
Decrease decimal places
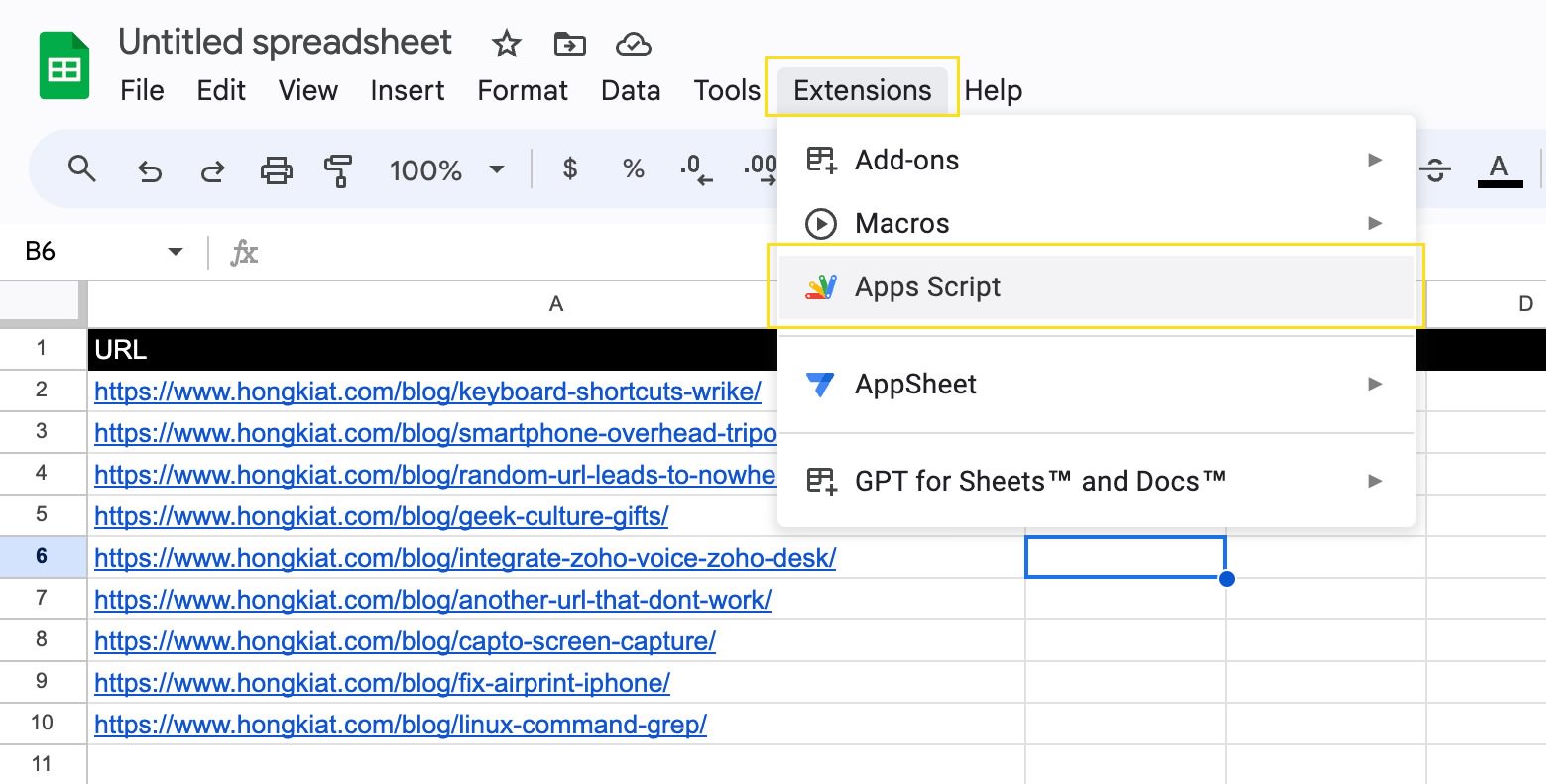pyautogui.click(x=696, y=170)
